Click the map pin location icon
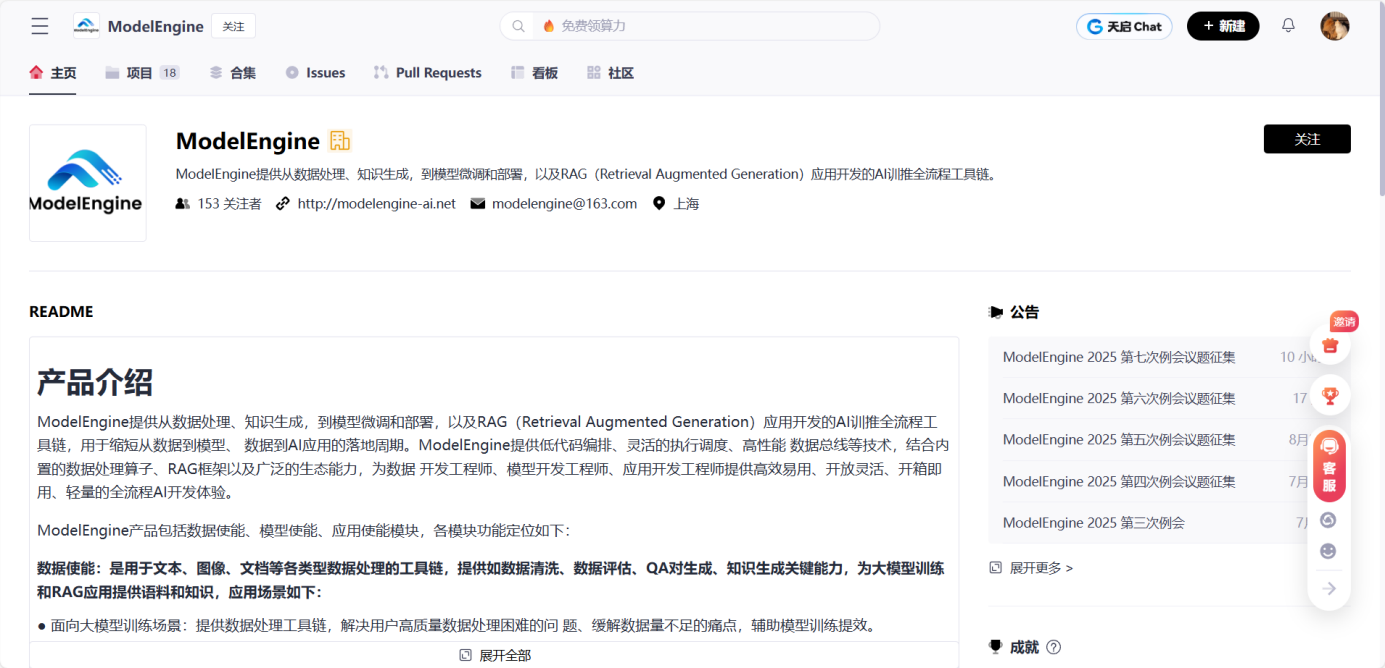This screenshot has height=668, width=1385. 659,203
